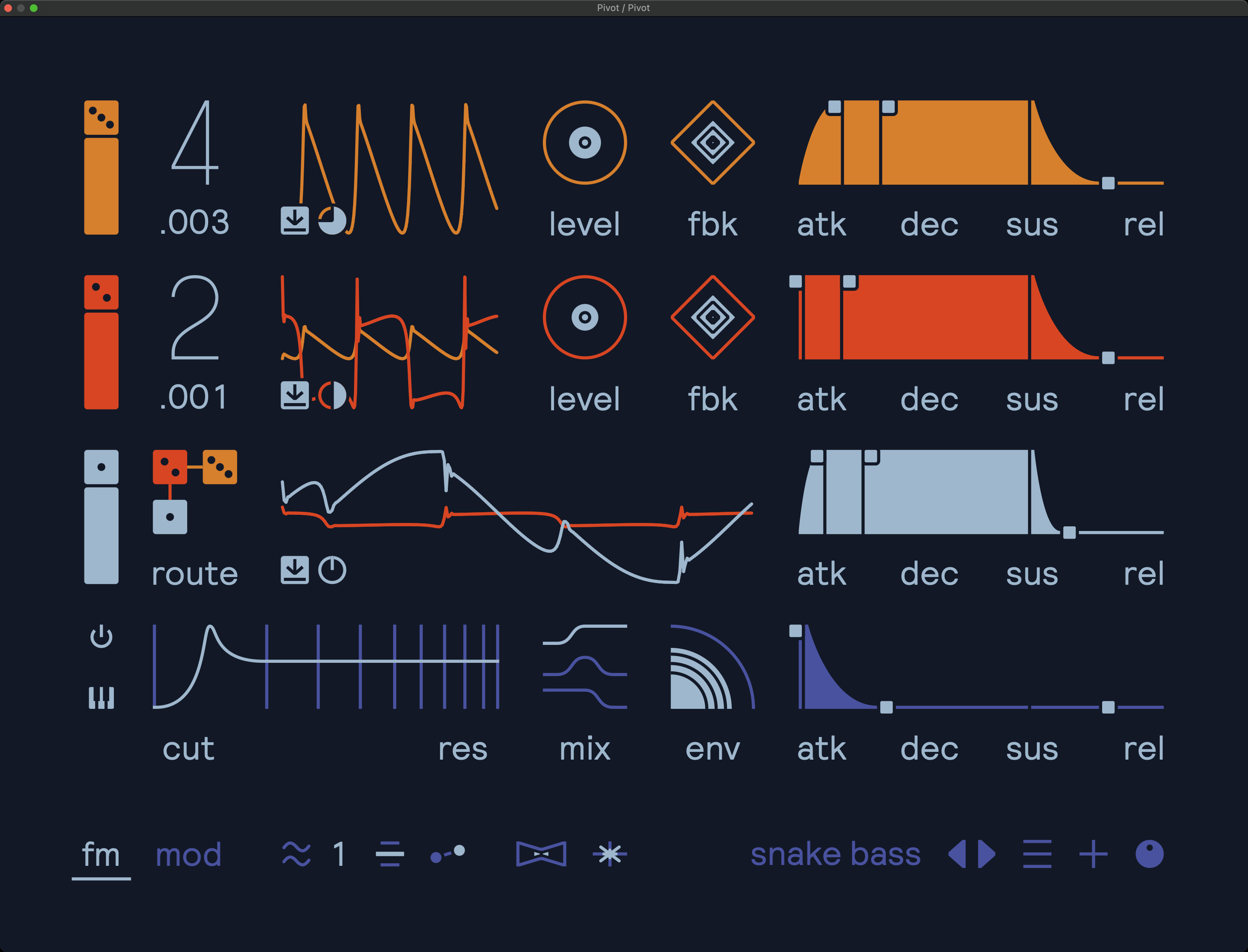Click the orange operator phase pie icon
This screenshot has height=952, width=1248.
point(332,221)
